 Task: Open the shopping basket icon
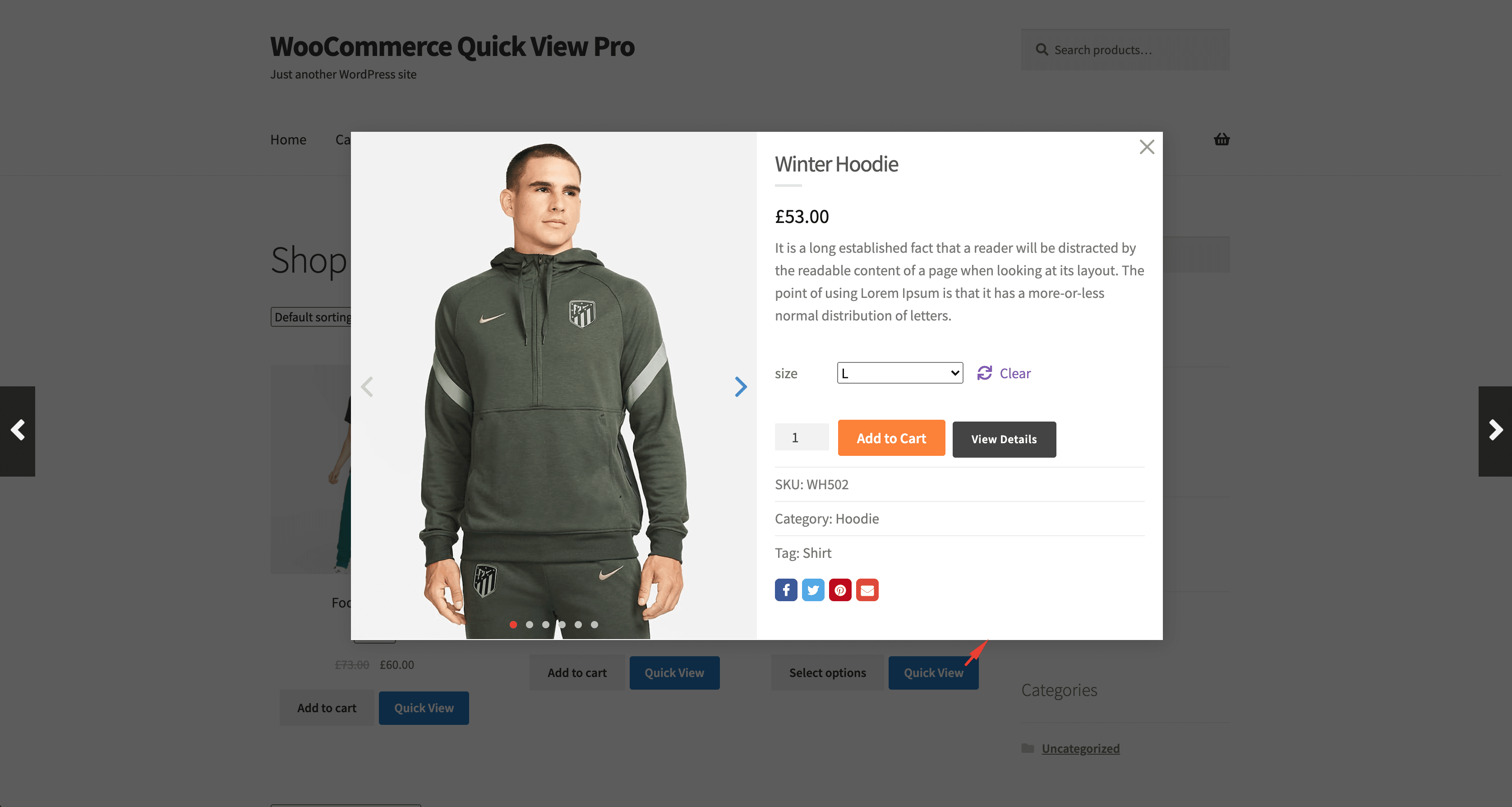(x=1222, y=139)
